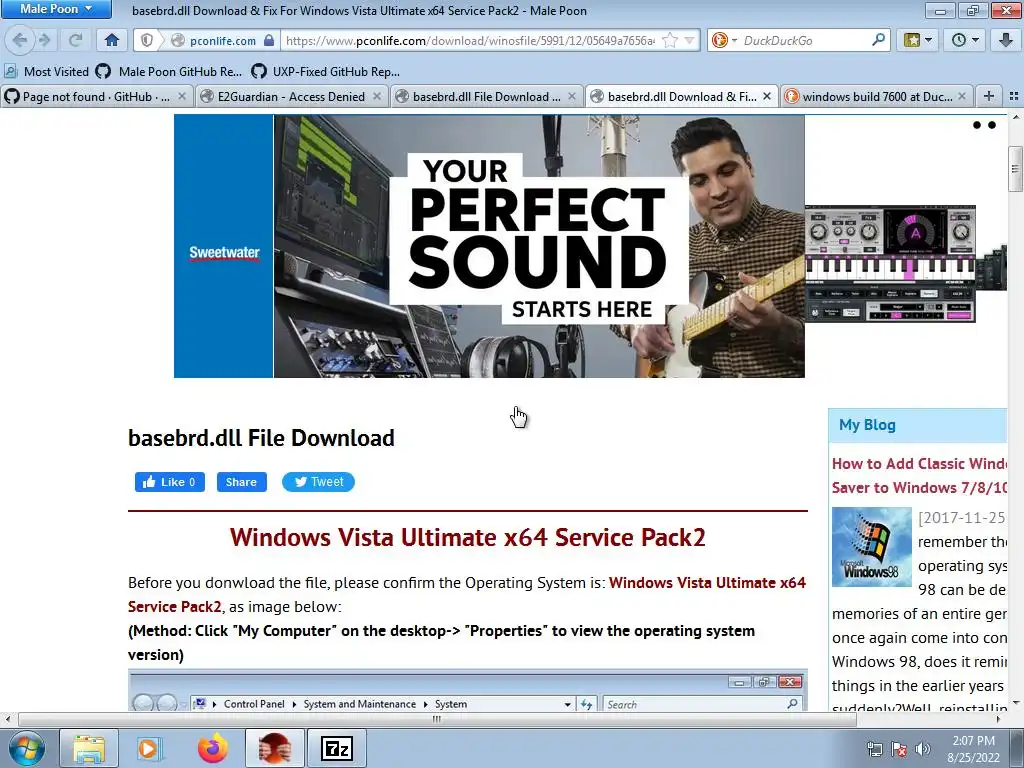This screenshot has height=768, width=1024.
Task: Open Firefox from the taskbar
Action: point(213,748)
